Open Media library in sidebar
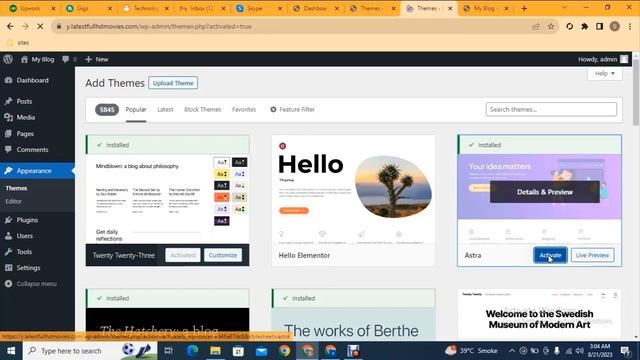 click(25, 118)
